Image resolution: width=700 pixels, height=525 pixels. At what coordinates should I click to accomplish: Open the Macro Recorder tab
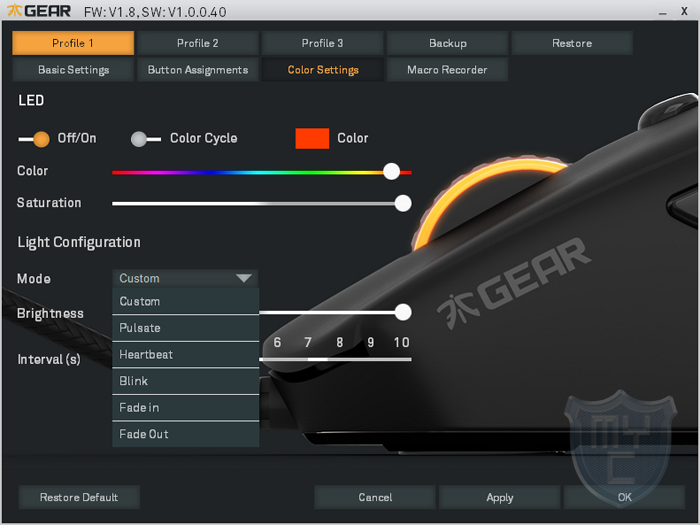(447, 70)
